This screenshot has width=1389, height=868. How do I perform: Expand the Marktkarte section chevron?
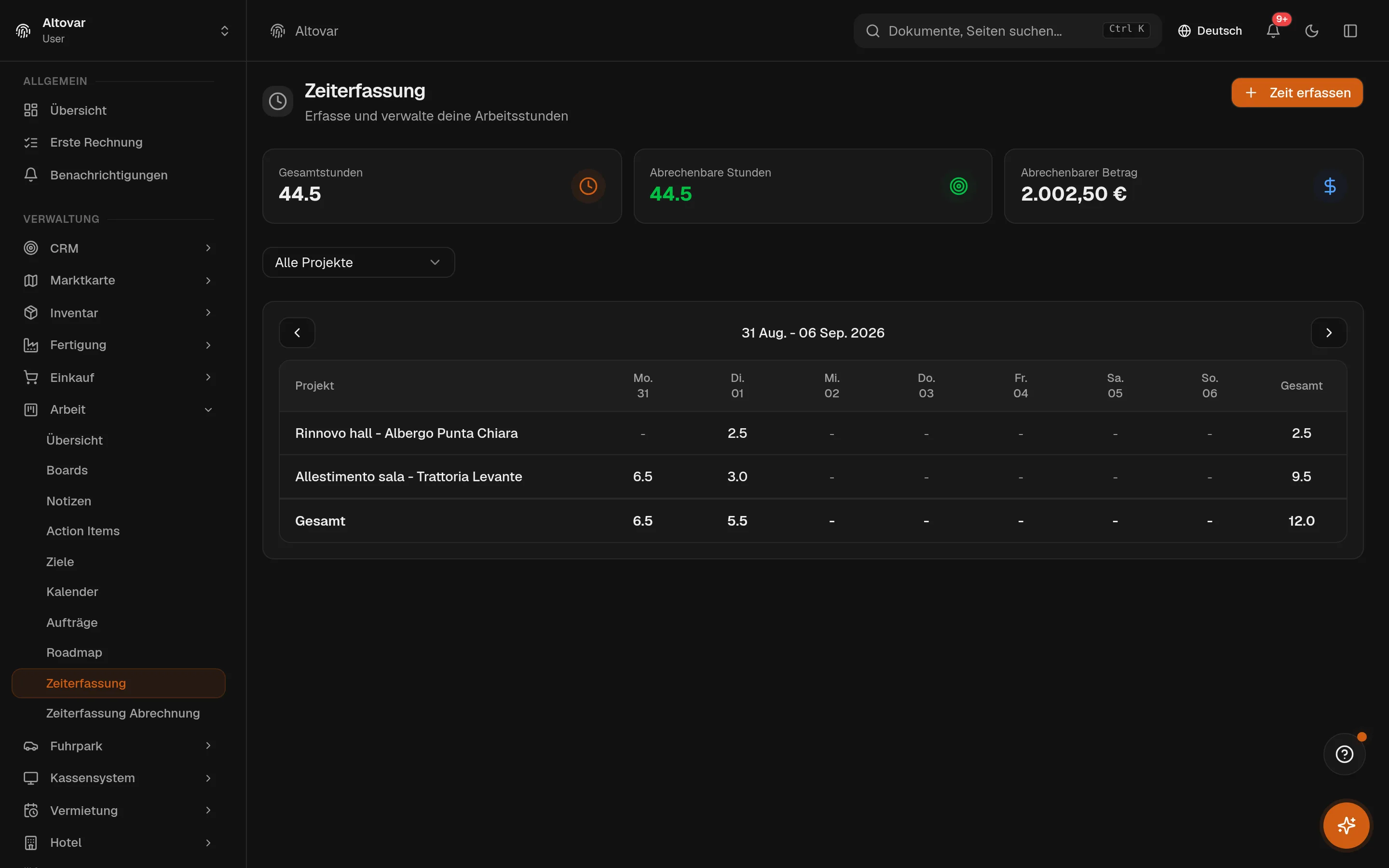[x=208, y=280]
